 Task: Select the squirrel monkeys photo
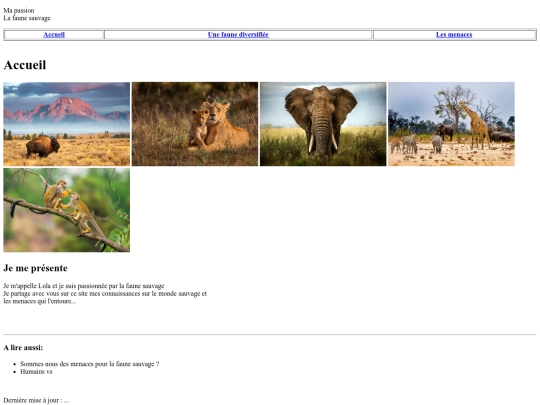click(67, 210)
